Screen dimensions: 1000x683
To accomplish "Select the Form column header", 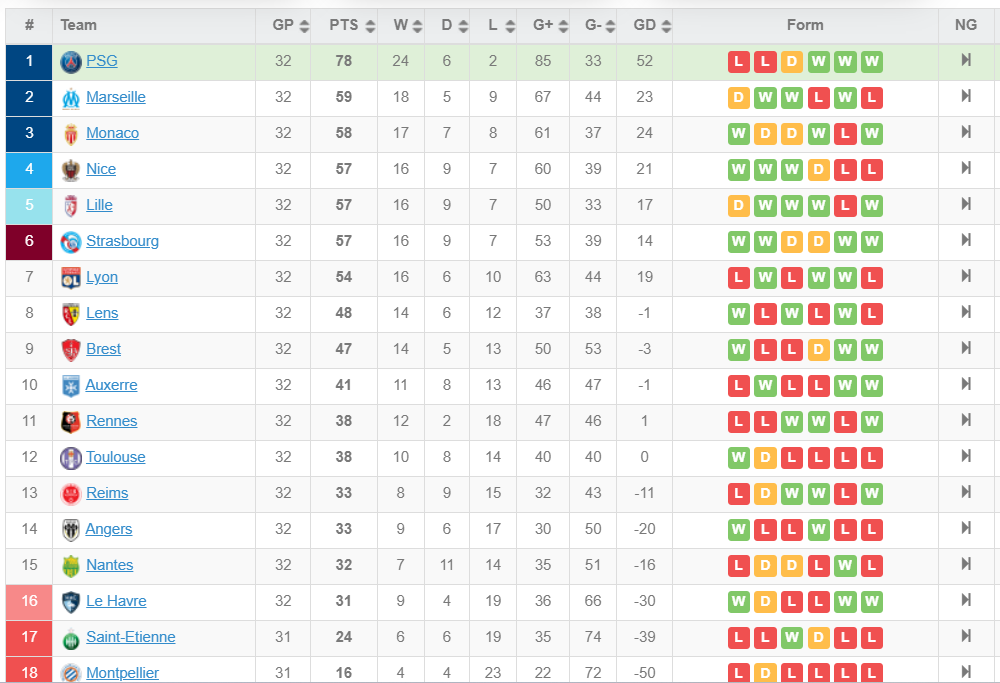I will coord(805,26).
